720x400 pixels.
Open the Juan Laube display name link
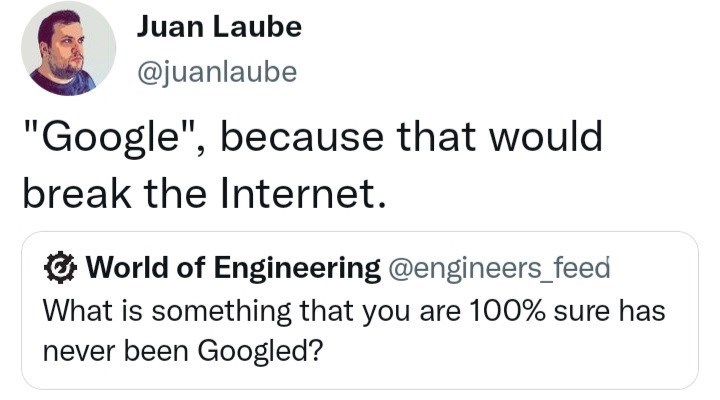(218, 28)
